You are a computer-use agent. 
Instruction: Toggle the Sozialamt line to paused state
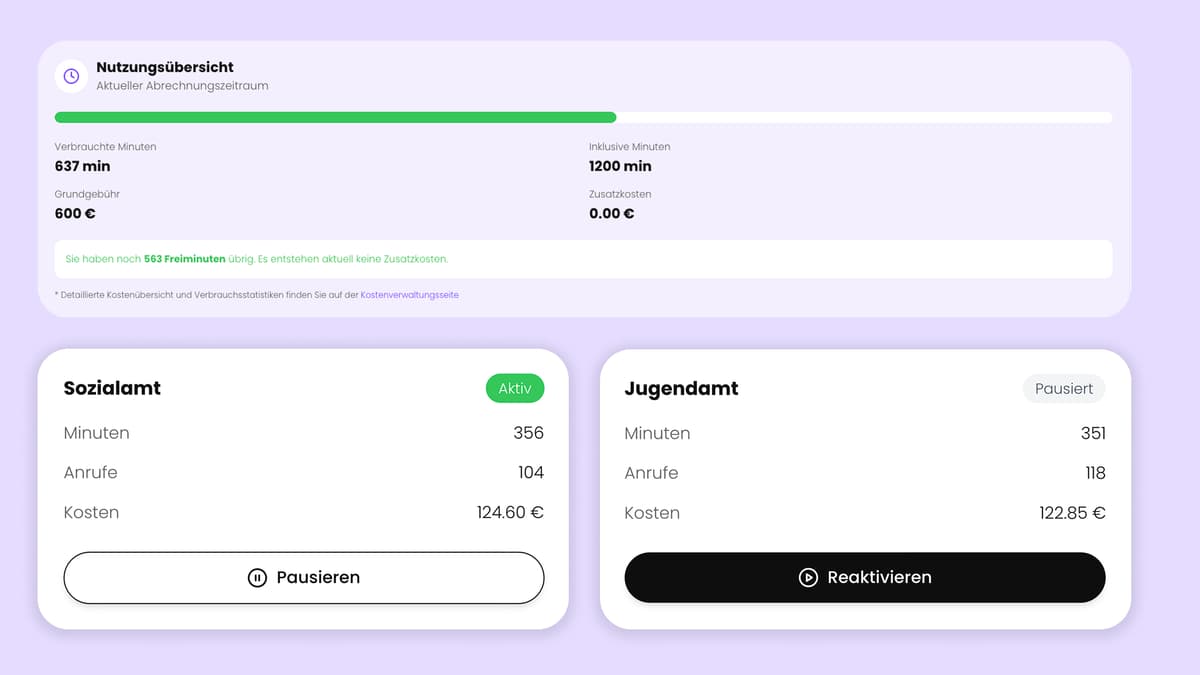click(x=303, y=577)
